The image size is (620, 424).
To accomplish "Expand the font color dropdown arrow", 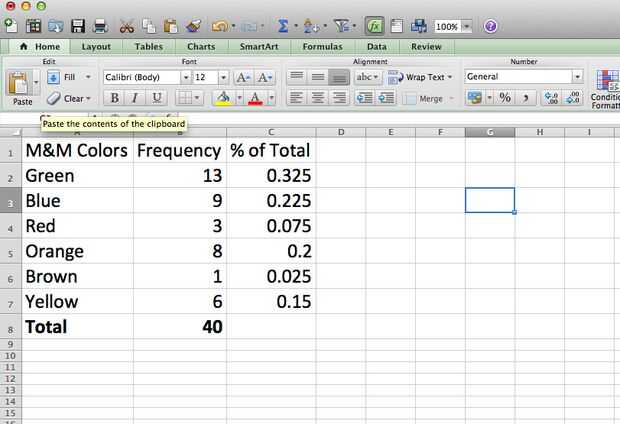I will pyautogui.click(x=271, y=98).
